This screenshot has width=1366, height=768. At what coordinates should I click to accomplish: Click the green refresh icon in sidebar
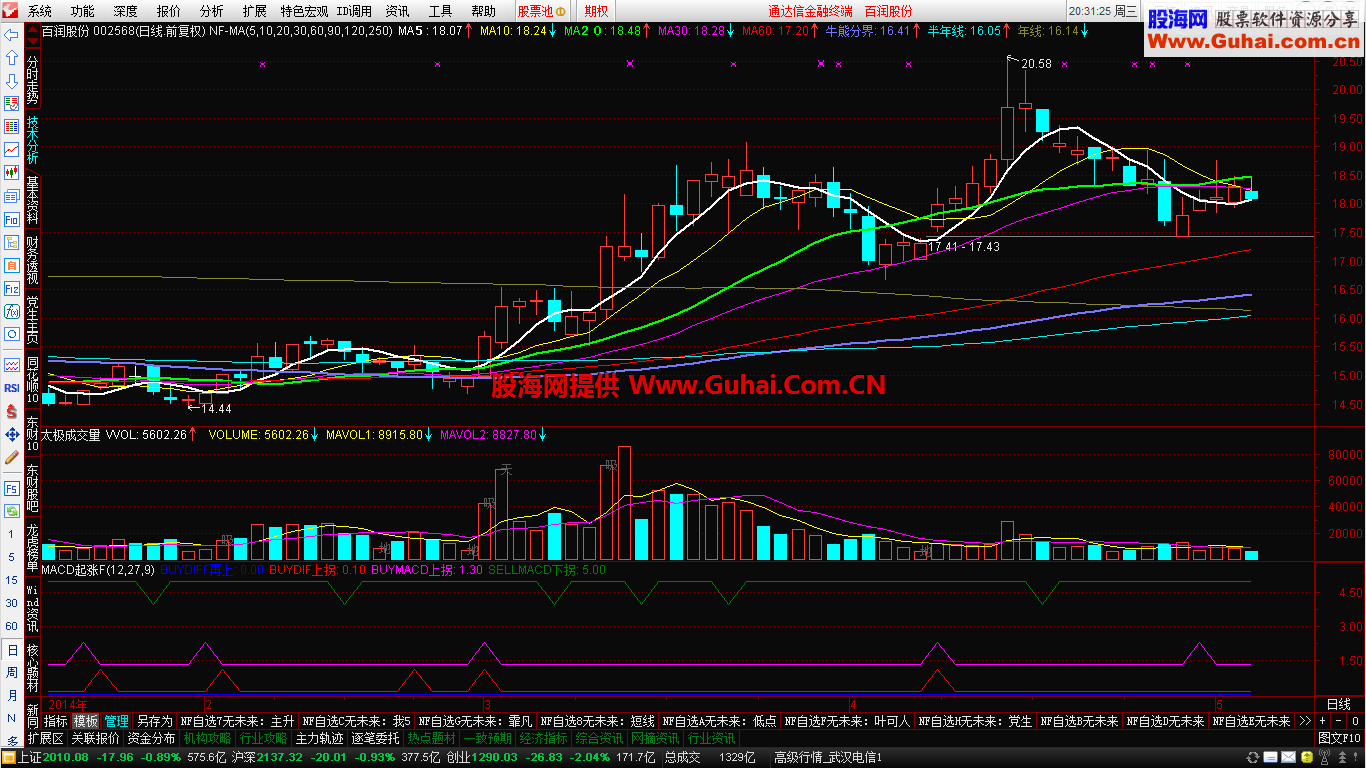pyautogui.click(x=11, y=512)
